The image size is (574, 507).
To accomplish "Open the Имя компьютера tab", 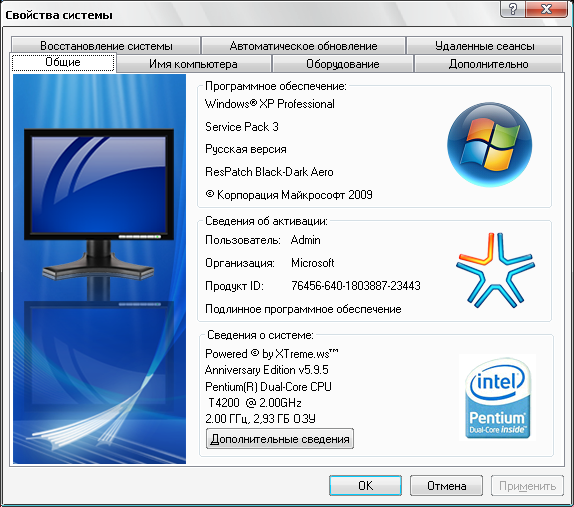I will (193, 64).
